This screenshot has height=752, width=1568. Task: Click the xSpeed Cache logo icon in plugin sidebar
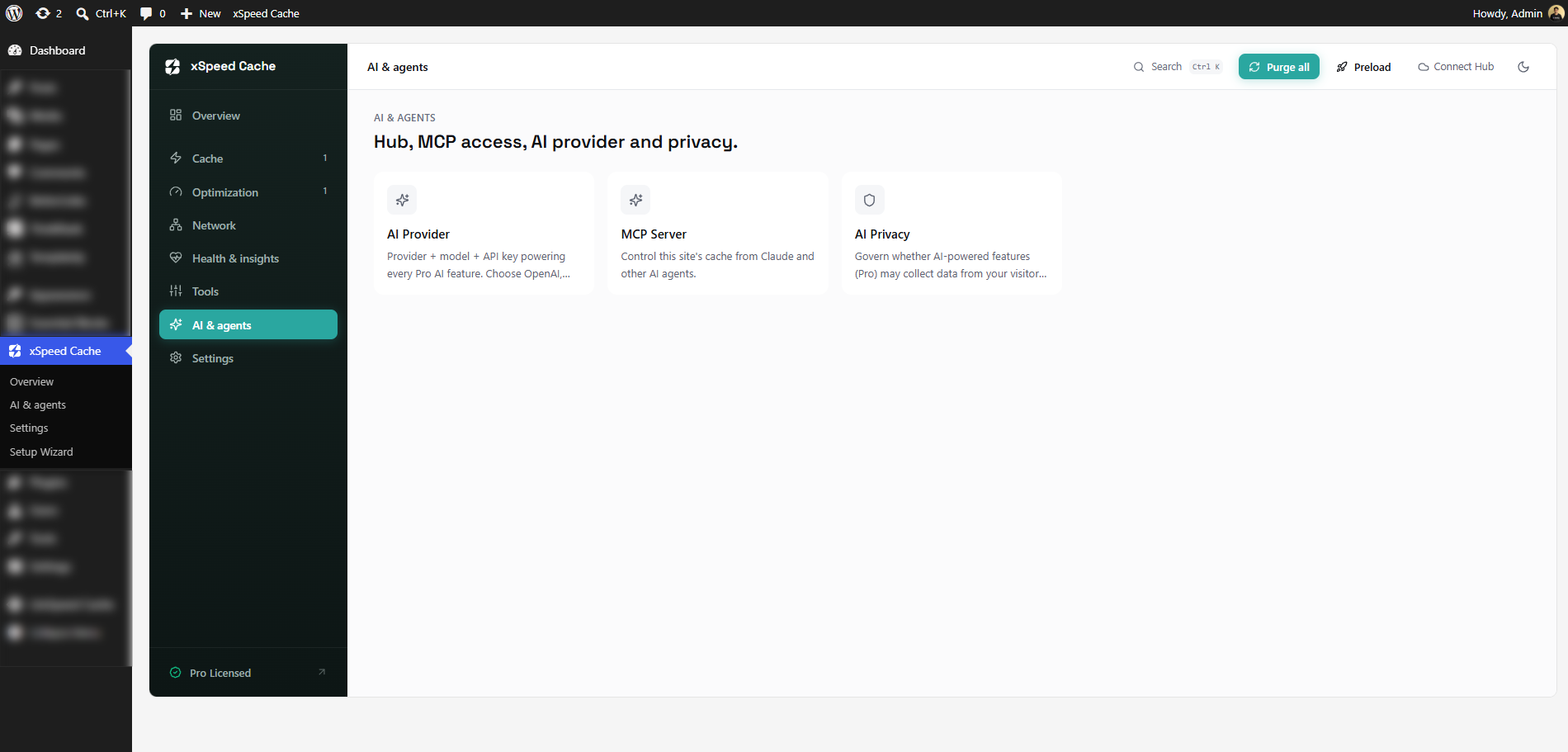pos(172,67)
